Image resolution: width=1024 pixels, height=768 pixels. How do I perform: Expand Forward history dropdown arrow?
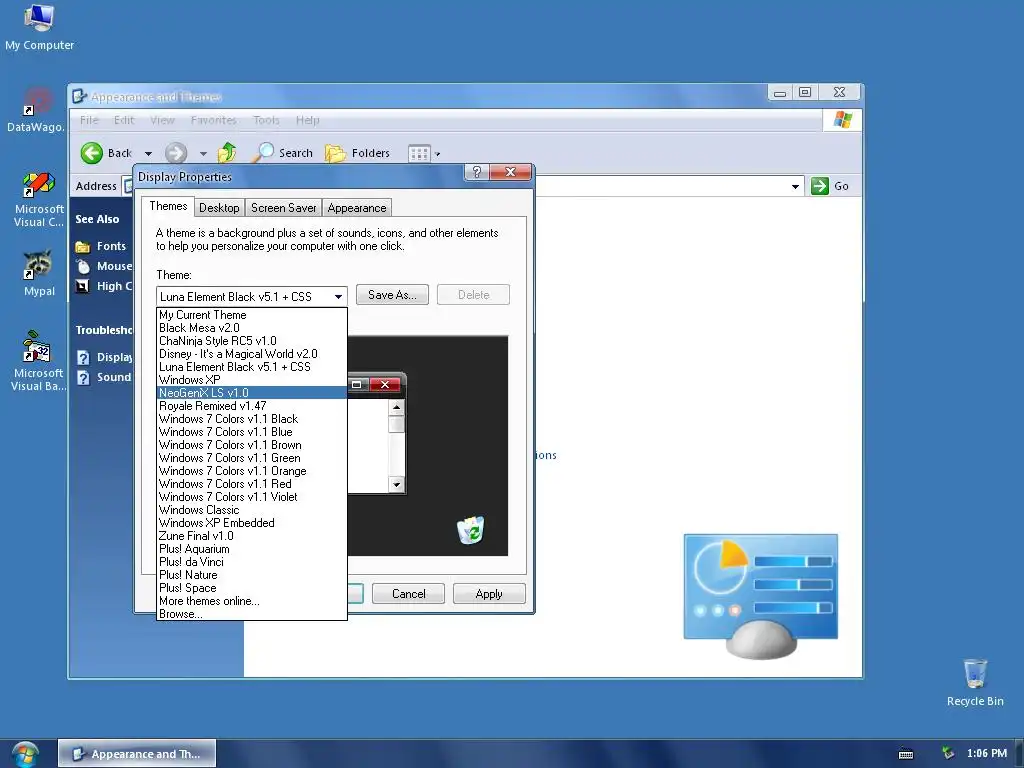(203, 153)
